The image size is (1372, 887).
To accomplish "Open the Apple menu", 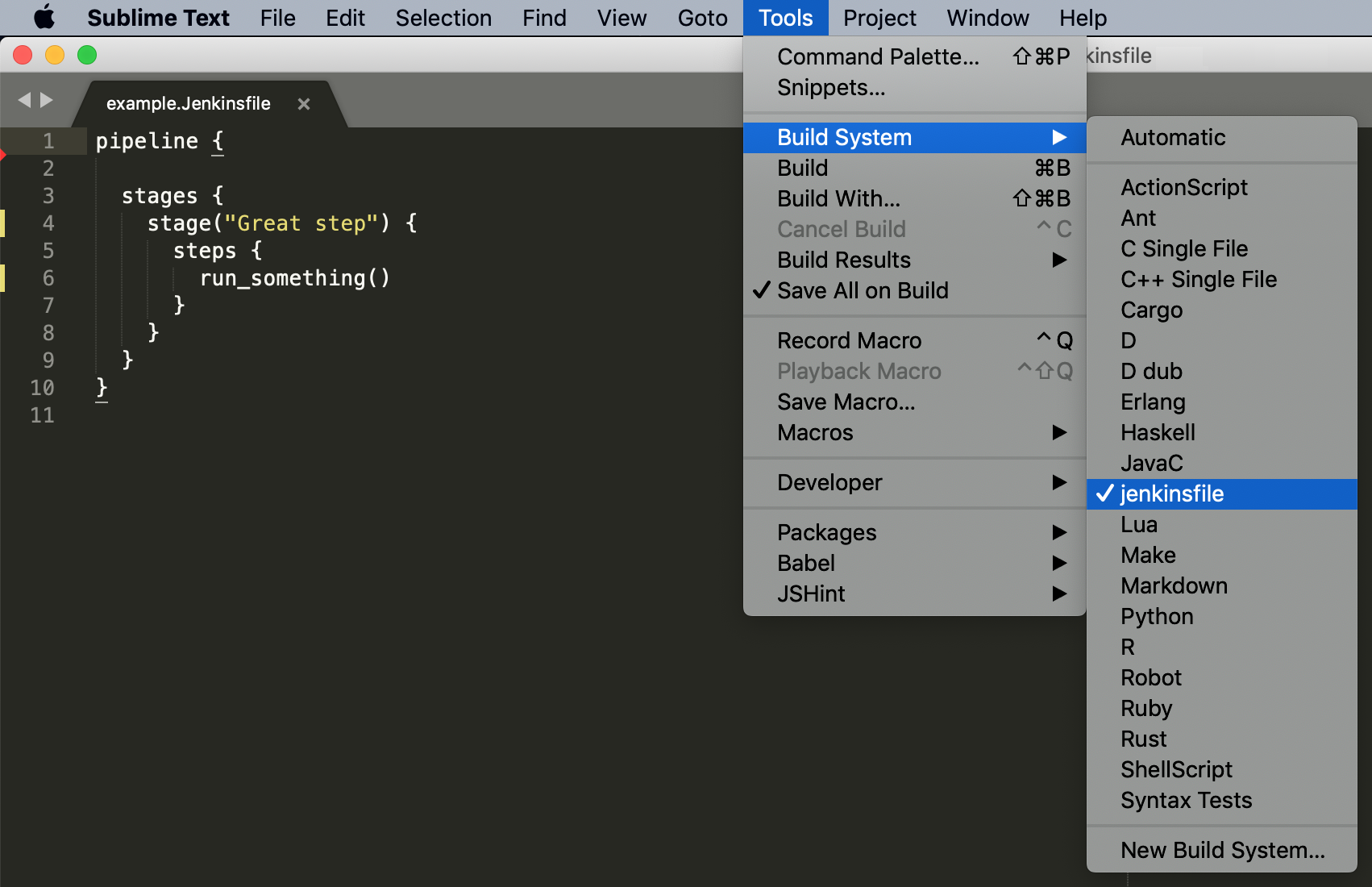I will (44, 17).
